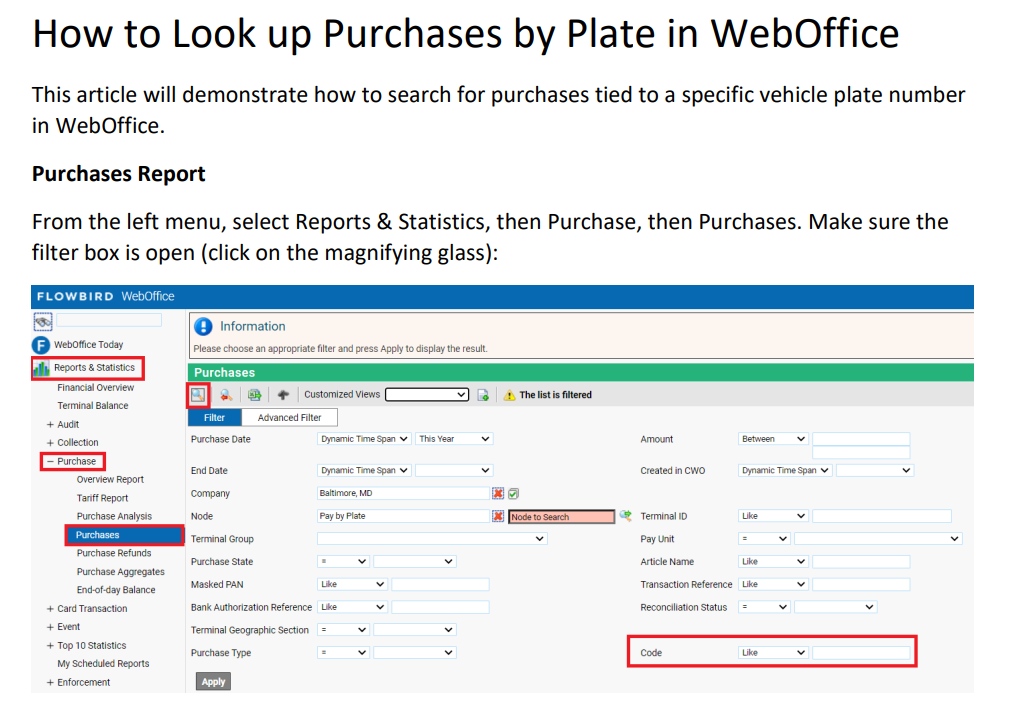Click the reset filter icon with red arrow
Viewport: 1027px width, 701px height.
coord(226,394)
